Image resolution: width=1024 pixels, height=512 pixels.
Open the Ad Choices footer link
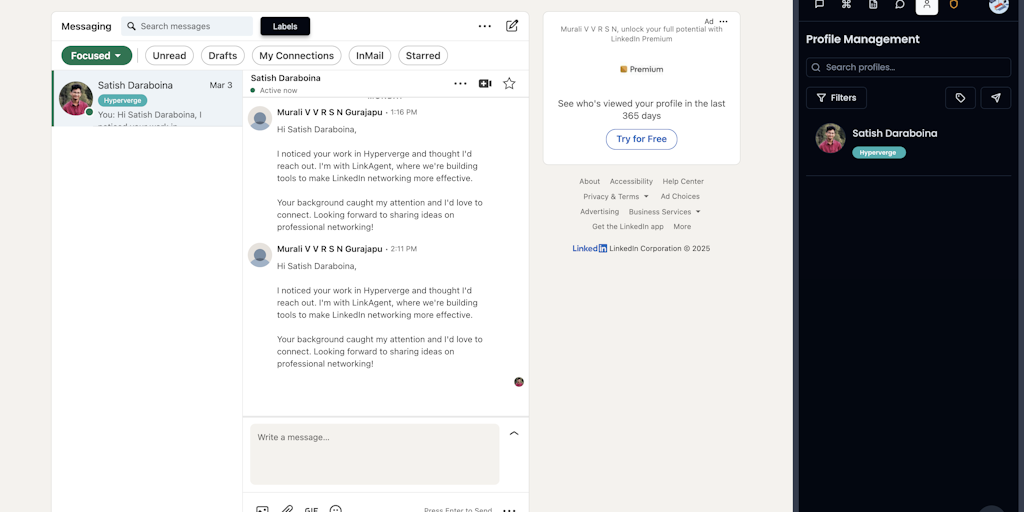[680, 197]
